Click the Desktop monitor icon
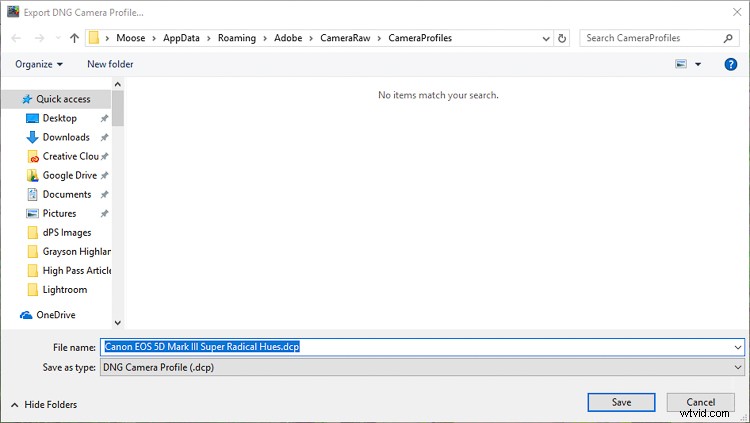 pos(32,118)
